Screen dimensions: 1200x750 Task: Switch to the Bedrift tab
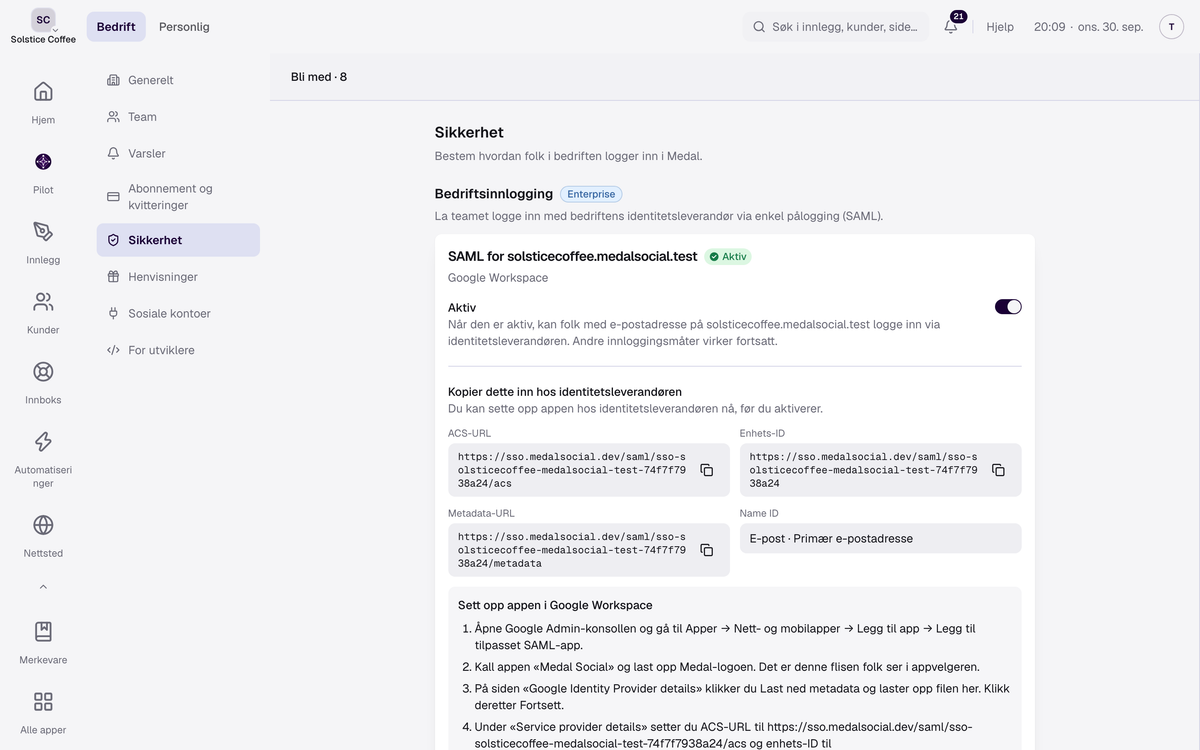(x=116, y=27)
